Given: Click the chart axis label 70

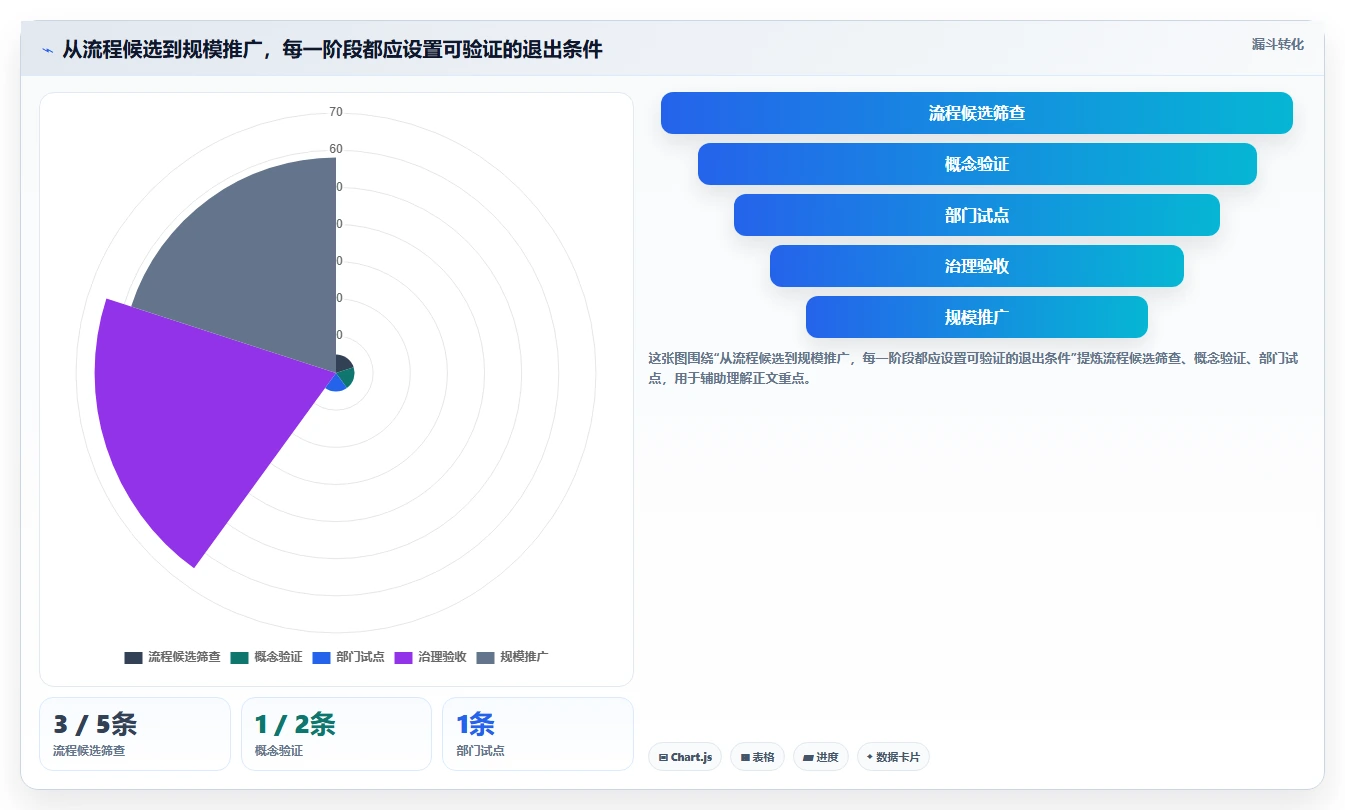Looking at the screenshot, I should 336,112.
